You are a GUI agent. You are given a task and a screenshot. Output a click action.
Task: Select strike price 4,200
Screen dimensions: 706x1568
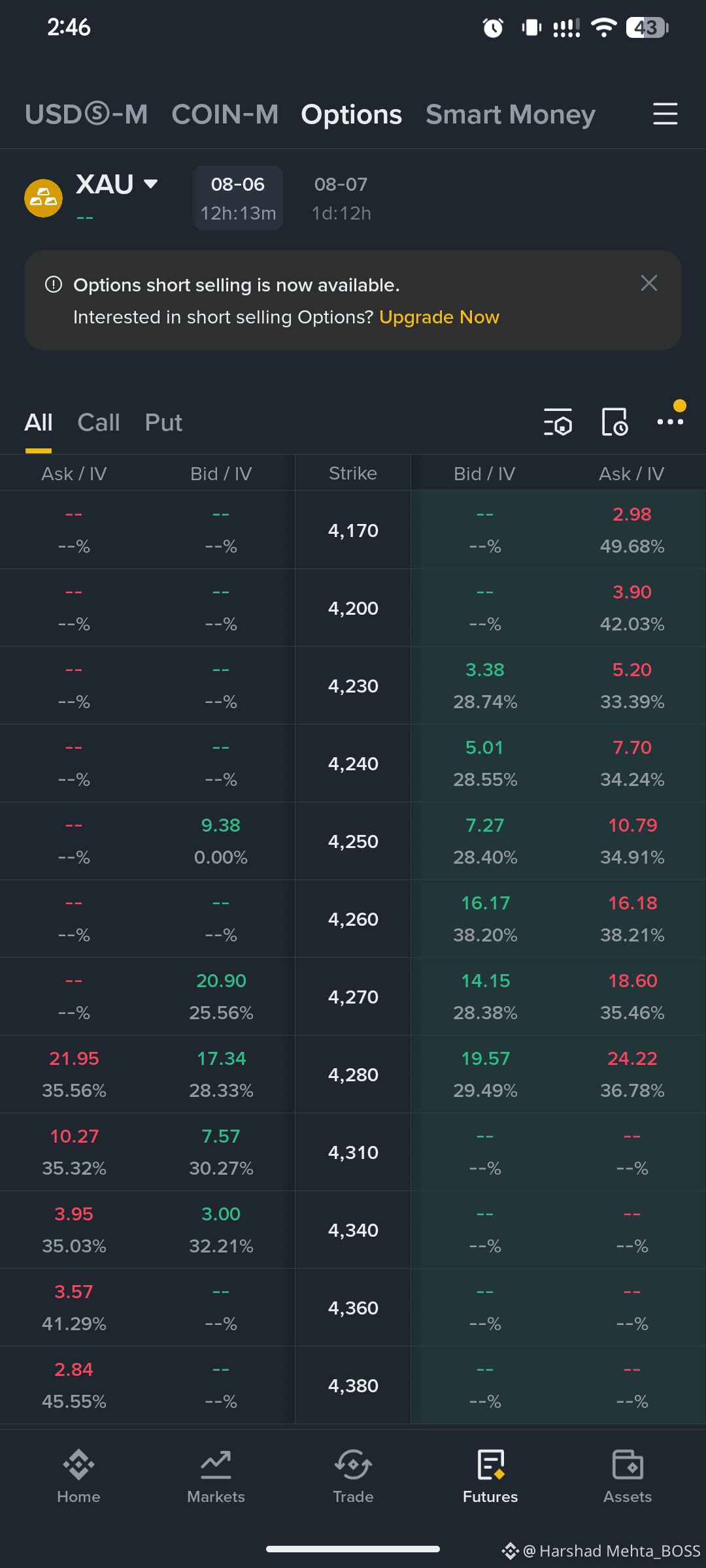tap(353, 608)
